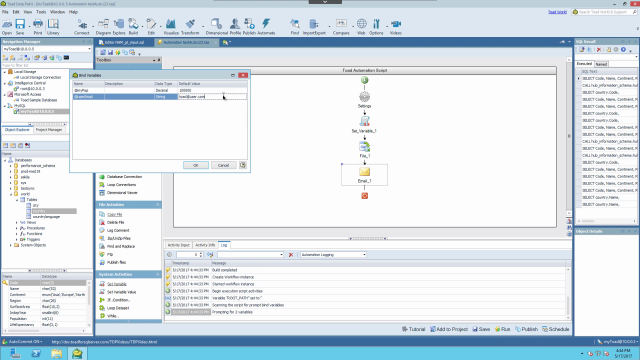Screen dimensions: 640x360
Task: Click Add to Project button
Action: coord(449,329)
